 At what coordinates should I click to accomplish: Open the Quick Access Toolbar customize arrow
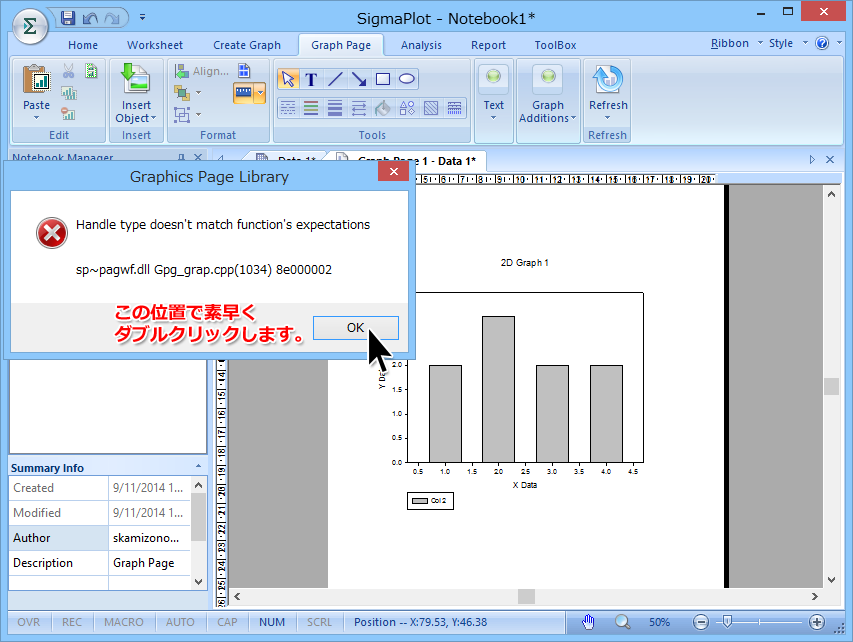point(143,17)
